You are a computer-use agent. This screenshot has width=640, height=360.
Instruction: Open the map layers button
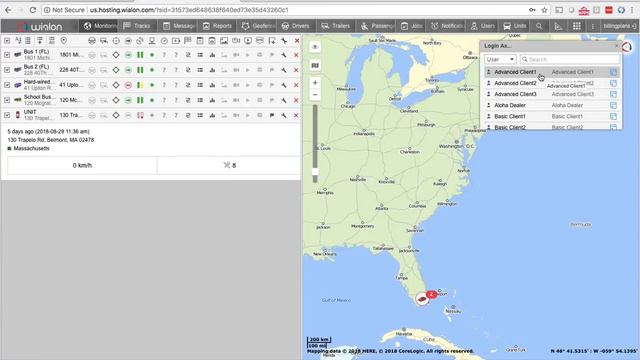tap(315, 65)
